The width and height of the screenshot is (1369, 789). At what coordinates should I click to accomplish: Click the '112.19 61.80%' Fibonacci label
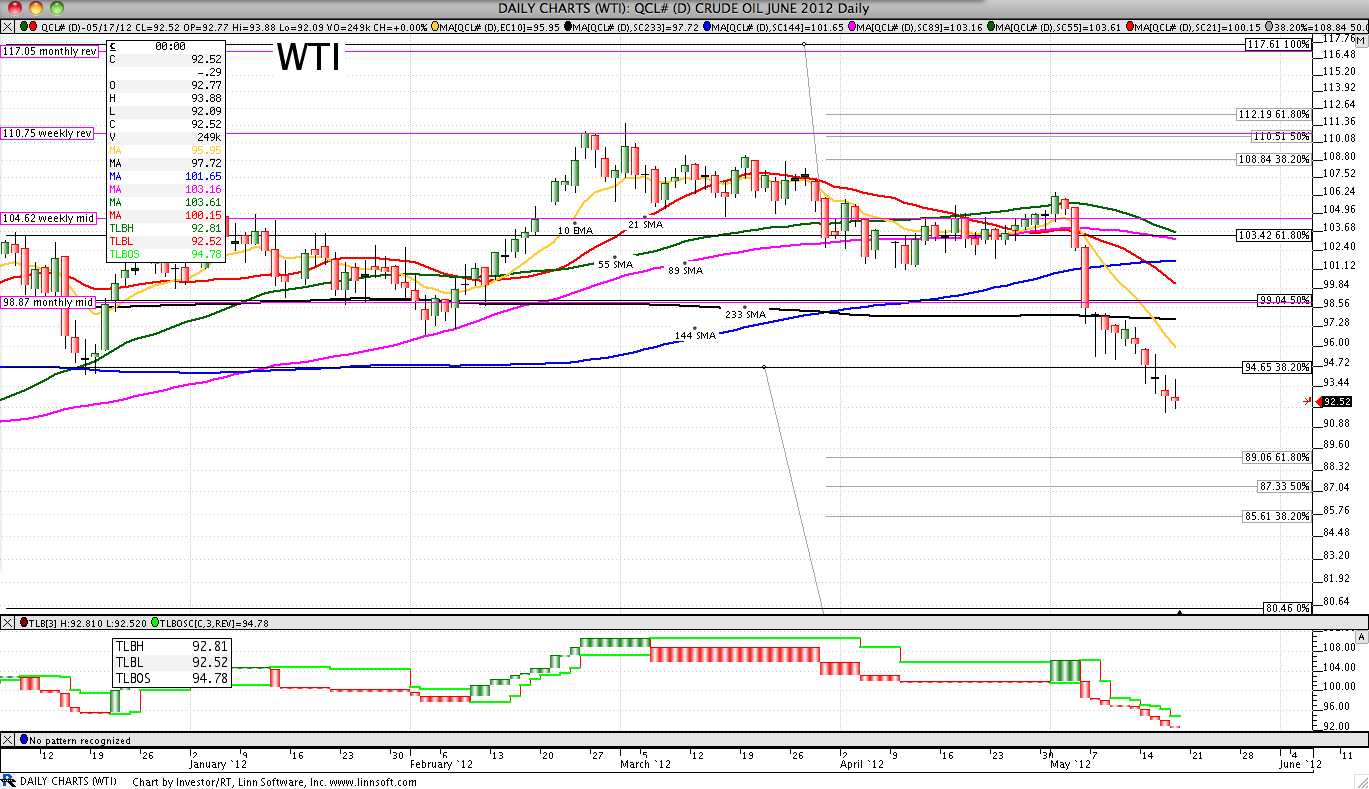pyautogui.click(x=1274, y=114)
